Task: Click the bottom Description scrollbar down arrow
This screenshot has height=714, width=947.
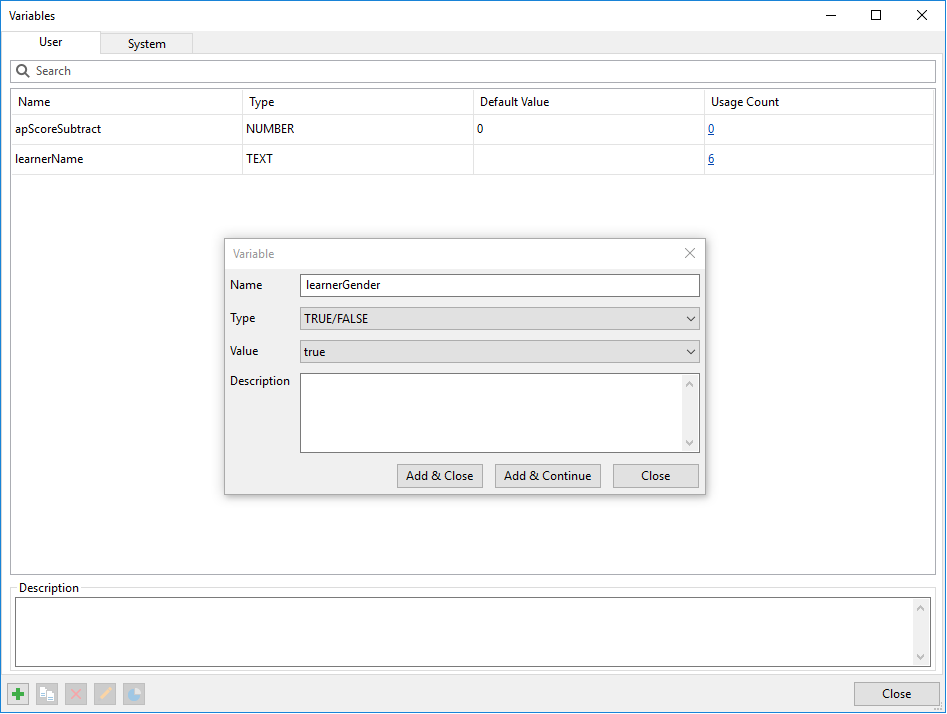Action: point(920,657)
